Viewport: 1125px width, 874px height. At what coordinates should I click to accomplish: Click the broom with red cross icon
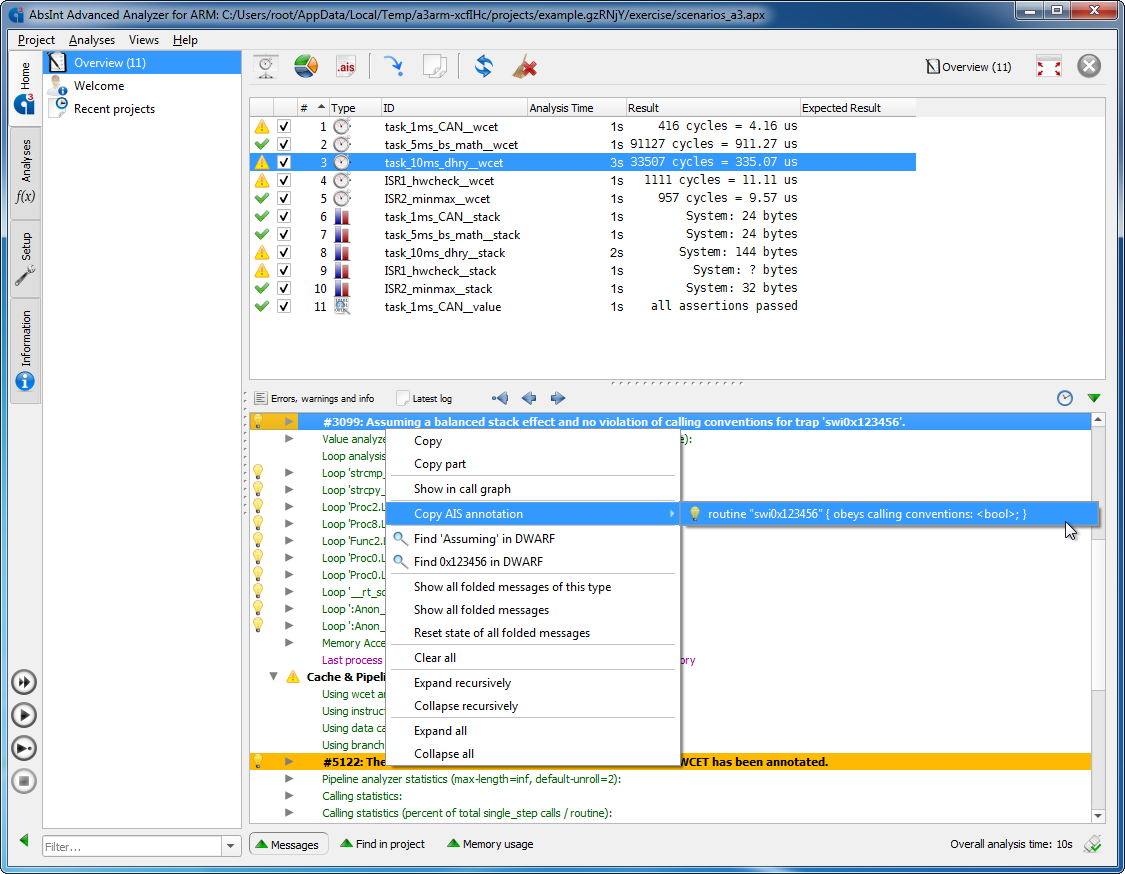pyautogui.click(x=524, y=67)
